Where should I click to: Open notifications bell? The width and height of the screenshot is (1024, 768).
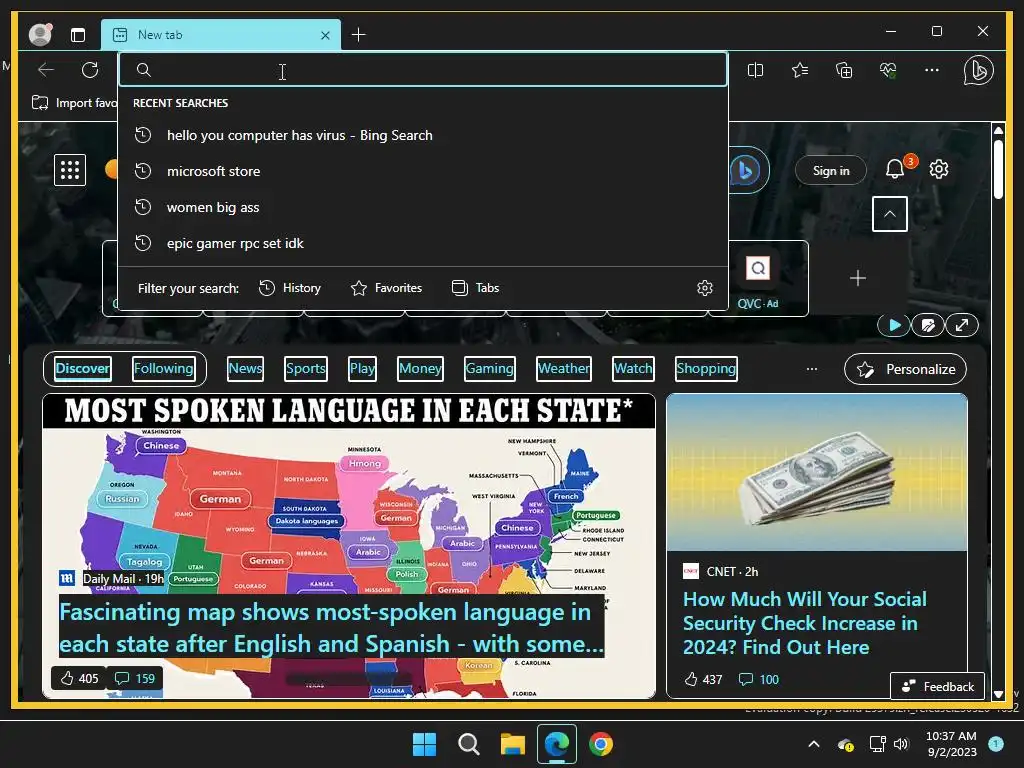895,169
